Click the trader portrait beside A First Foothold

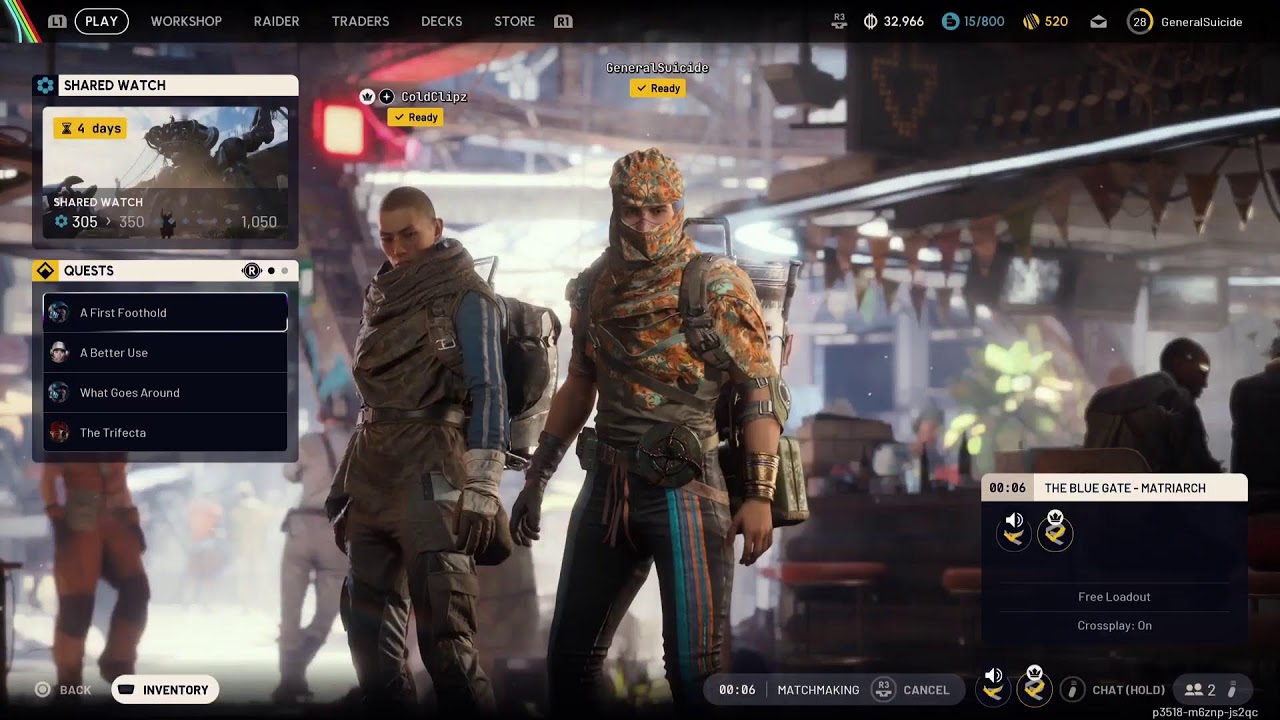coord(59,312)
